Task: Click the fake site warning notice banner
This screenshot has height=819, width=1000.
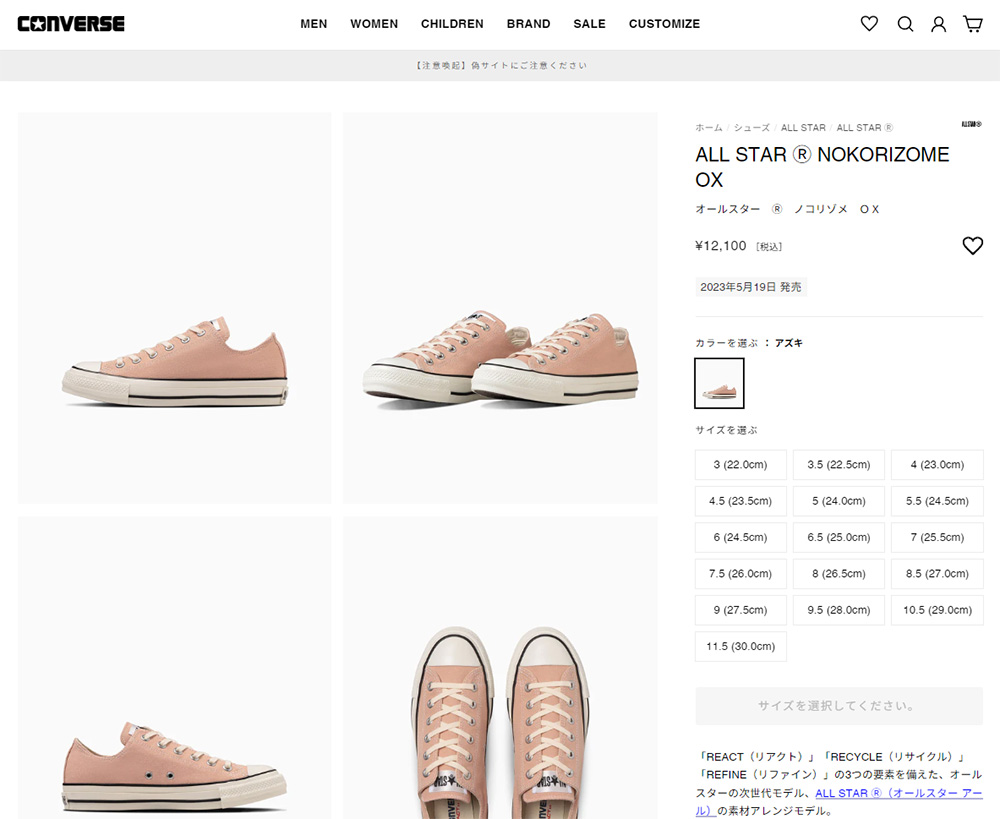Action: (x=500, y=66)
